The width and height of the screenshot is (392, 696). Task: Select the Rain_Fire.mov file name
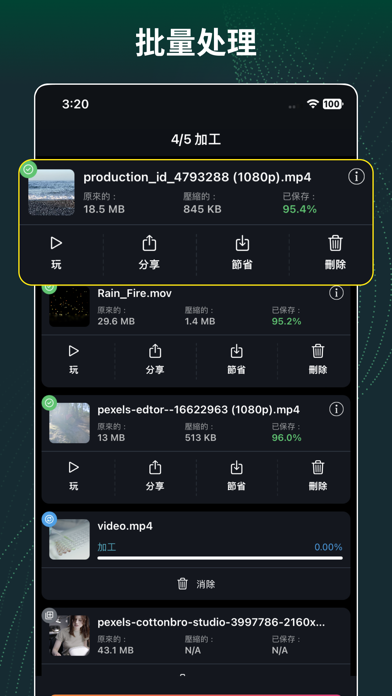click(x=135, y=293)
